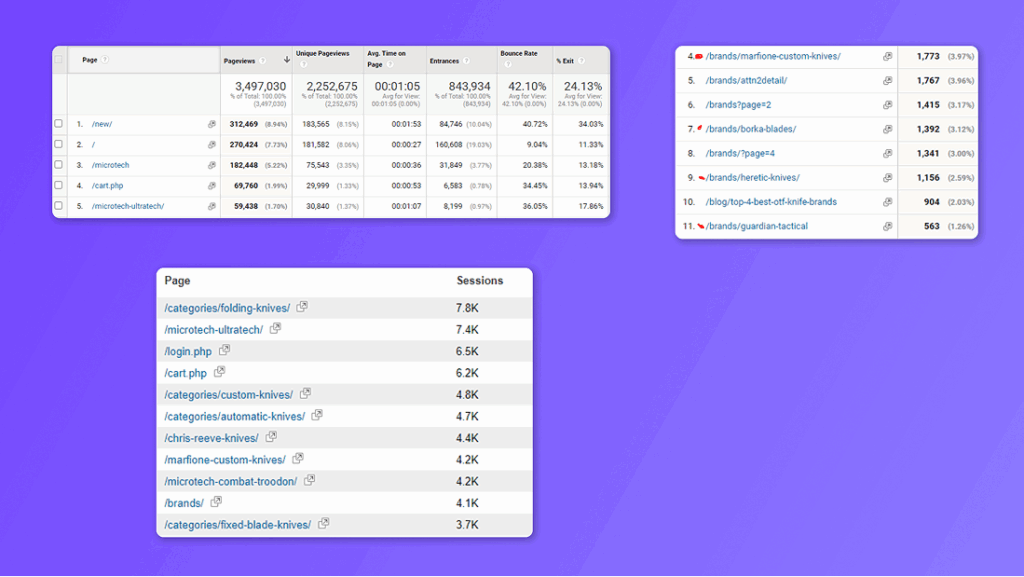Tick the checkbox for the /microtech row

59,165
